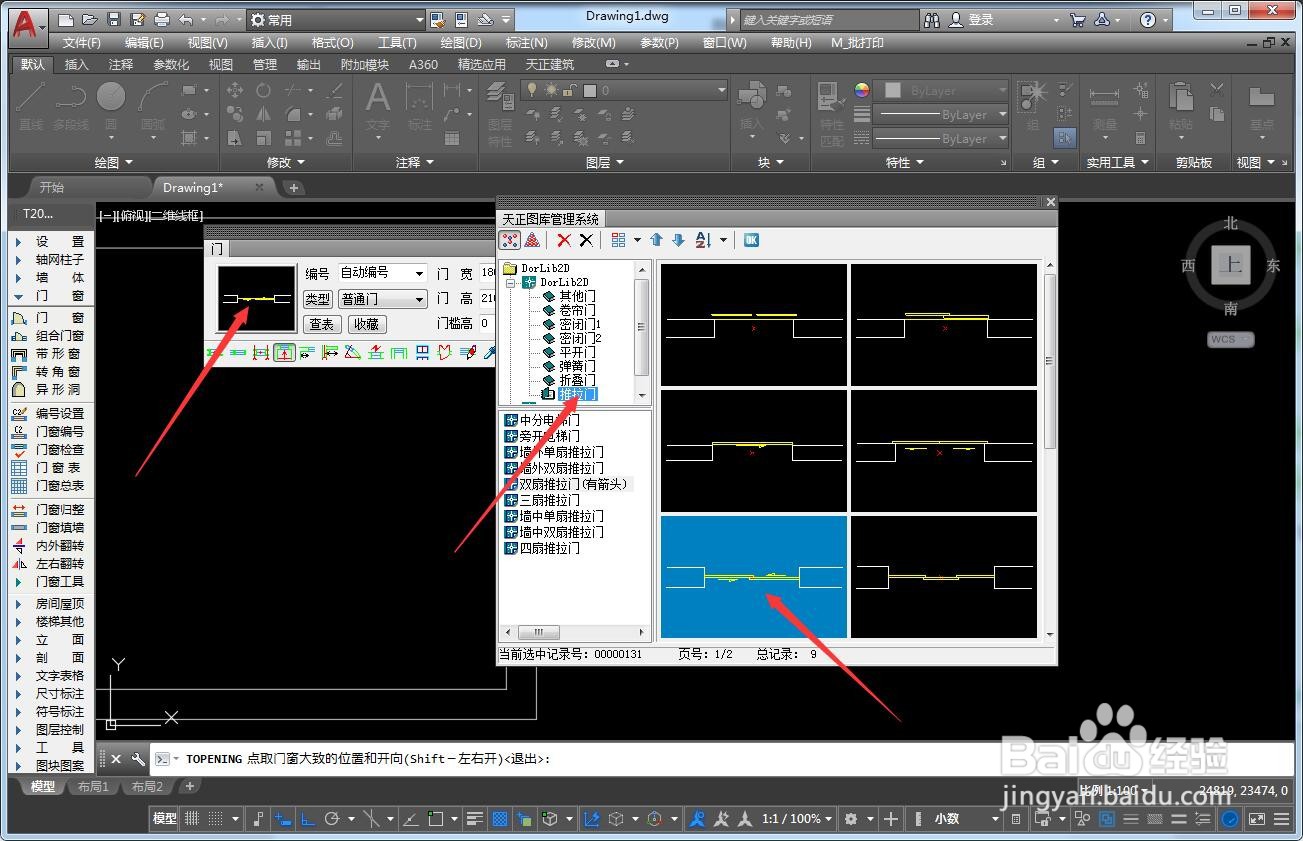
Task: Click the OK icon in library toolbar
Action: click(751, 240)
